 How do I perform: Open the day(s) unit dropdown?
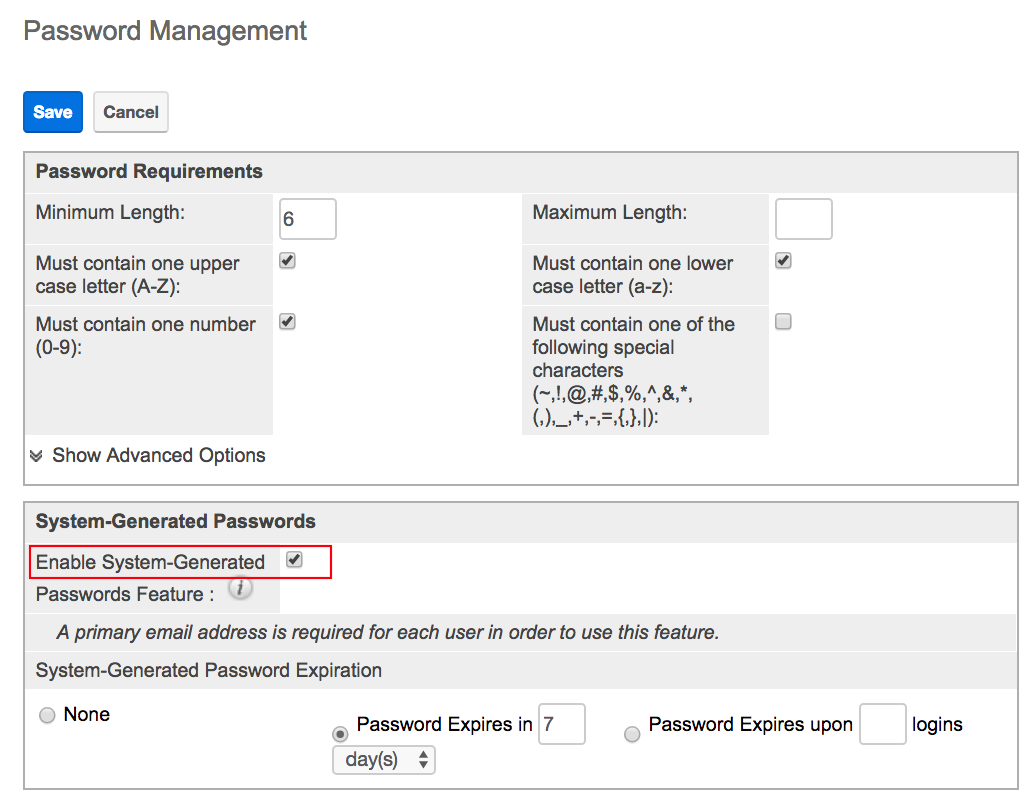pyautogui.click(x=384, y=760)
